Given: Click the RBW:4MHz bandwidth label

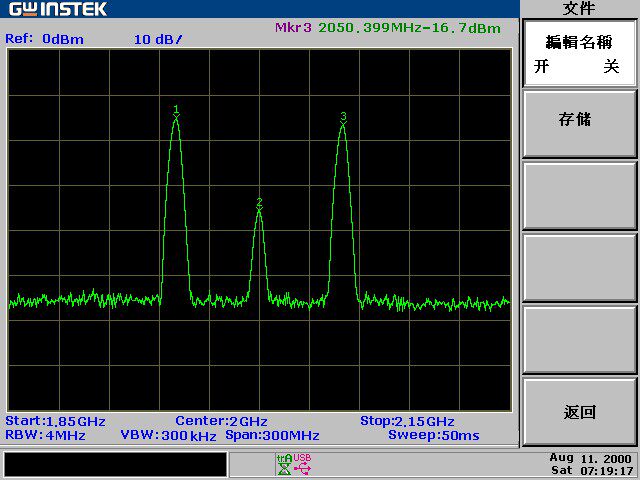Looking at the screenshot, I should pos(45,435).
